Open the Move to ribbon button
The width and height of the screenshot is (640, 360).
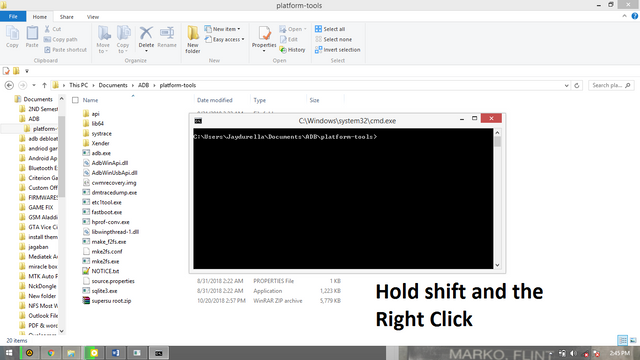[x=103, y=39]
